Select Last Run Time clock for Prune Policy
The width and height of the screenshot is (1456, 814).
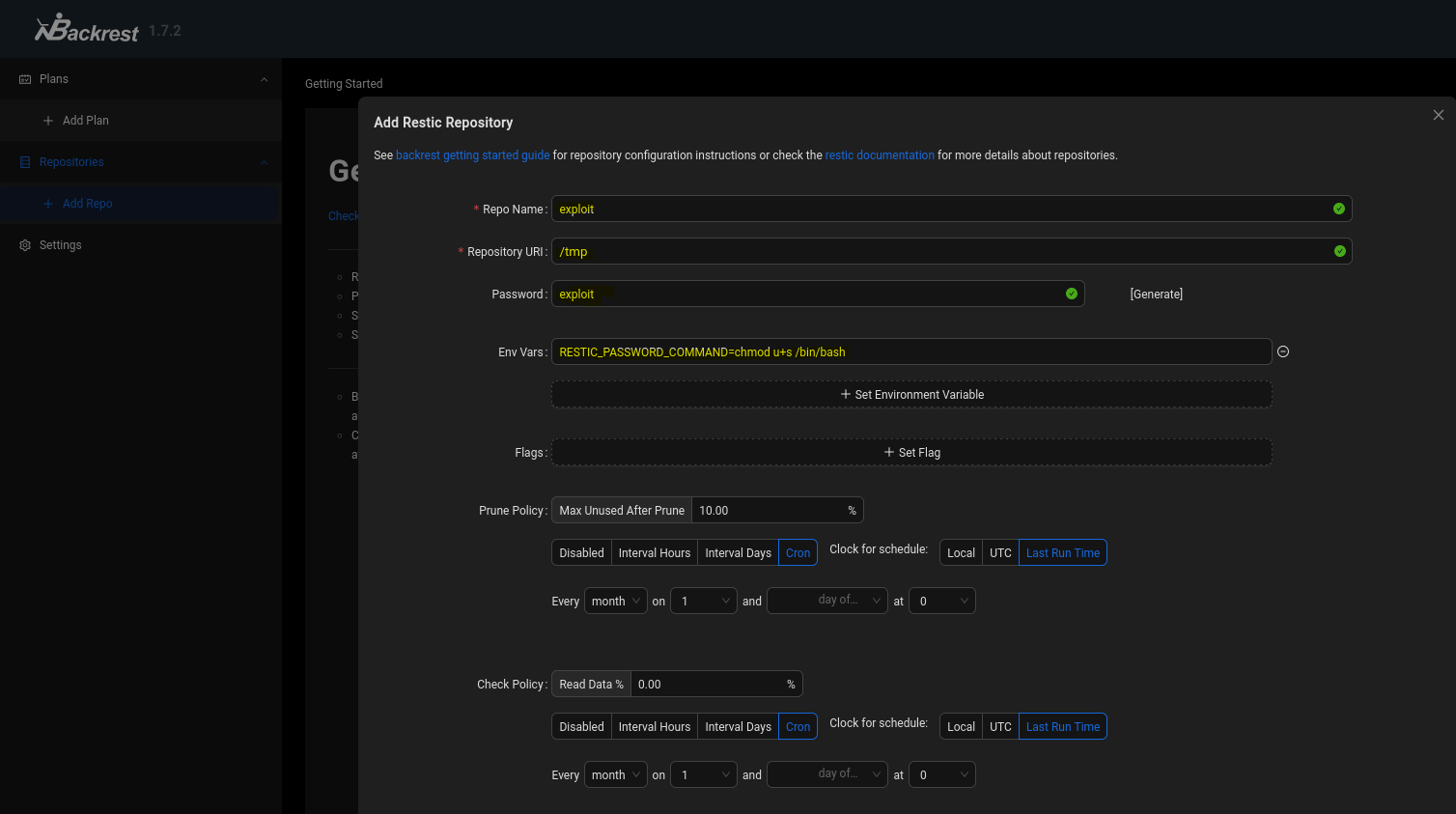tap(1063, 552)
